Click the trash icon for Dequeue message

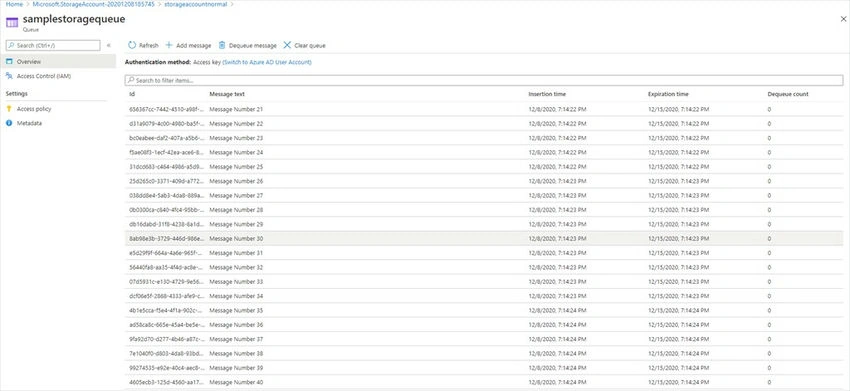(x=222, y=46)
